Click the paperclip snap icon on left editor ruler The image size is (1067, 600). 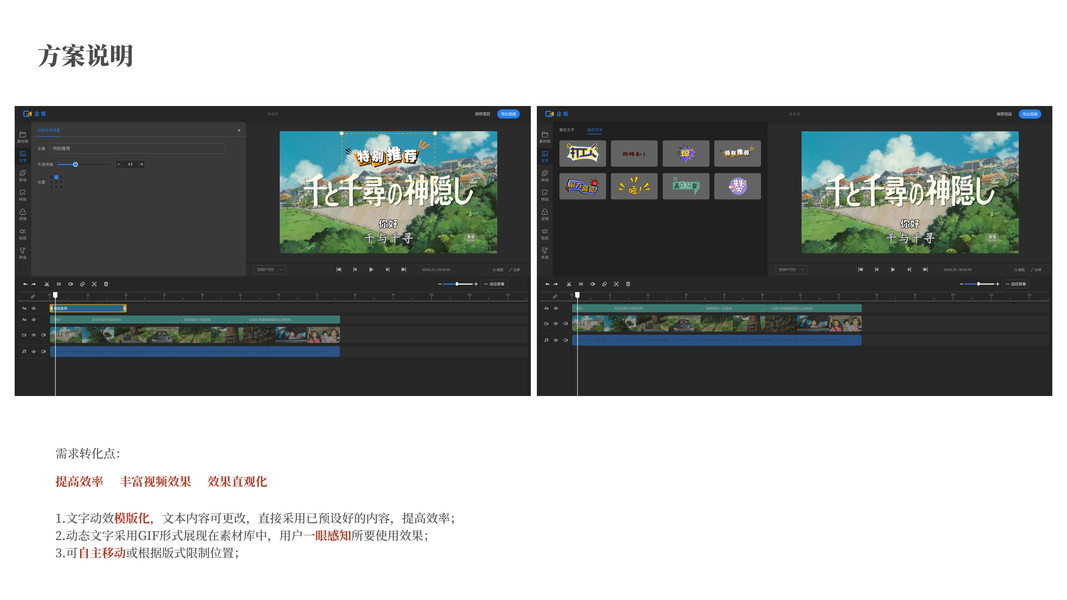coord(33,296)
